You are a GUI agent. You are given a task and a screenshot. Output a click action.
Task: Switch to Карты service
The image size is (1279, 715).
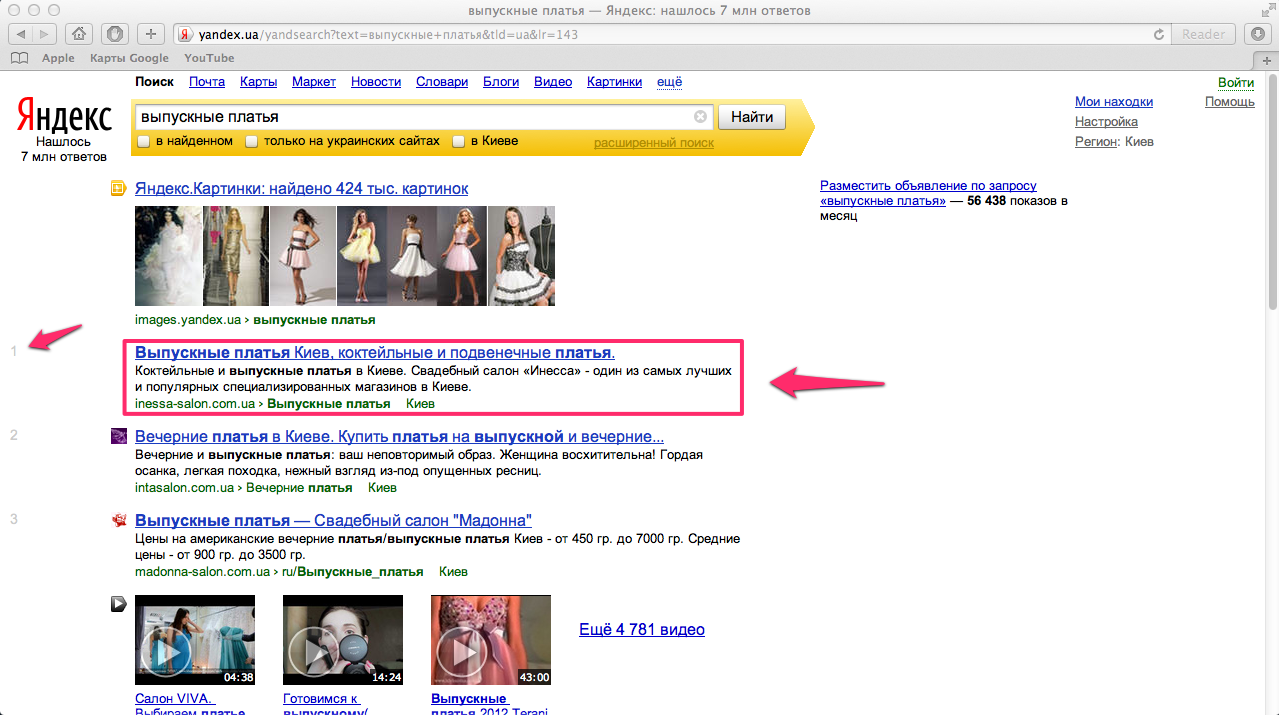tap(259, 82)
